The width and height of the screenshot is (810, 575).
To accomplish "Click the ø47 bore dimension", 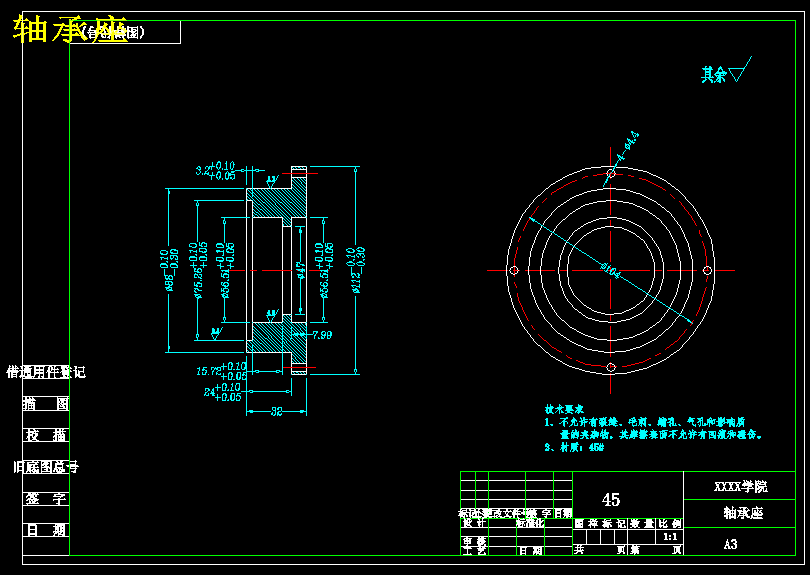I will pos(301,270).
